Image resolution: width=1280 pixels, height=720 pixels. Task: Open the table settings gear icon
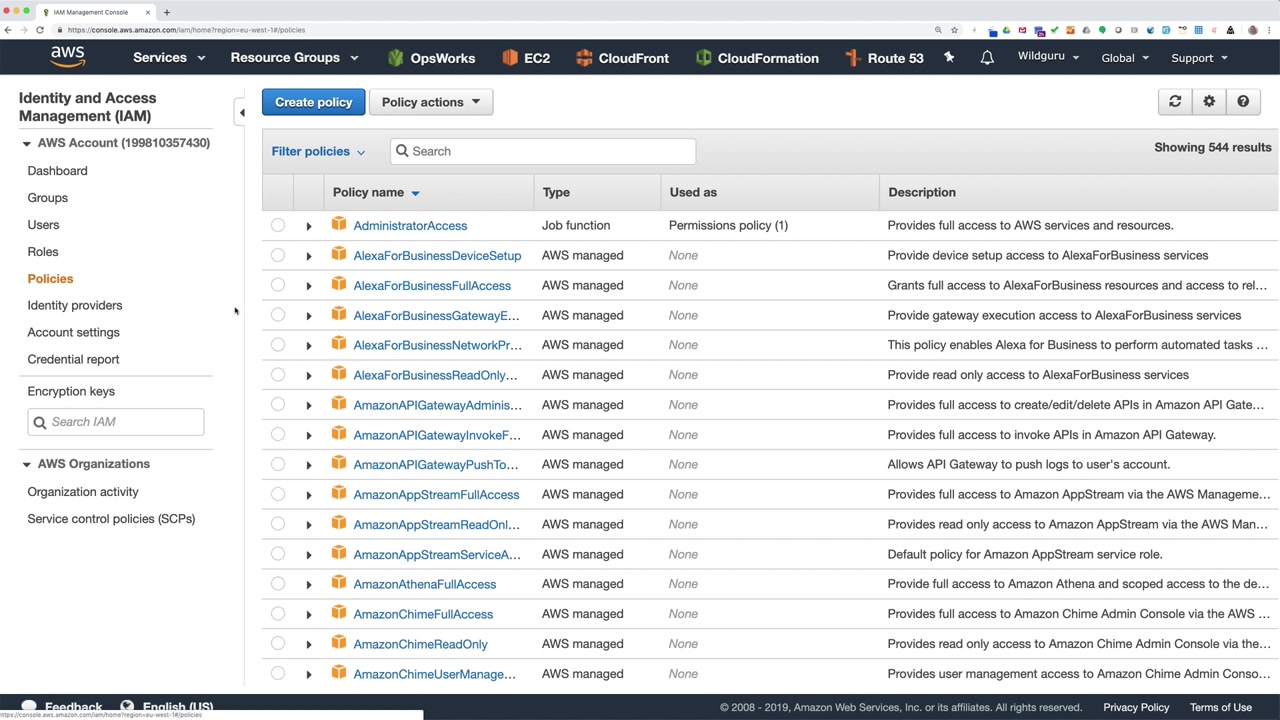click(x=1209, y=101)
